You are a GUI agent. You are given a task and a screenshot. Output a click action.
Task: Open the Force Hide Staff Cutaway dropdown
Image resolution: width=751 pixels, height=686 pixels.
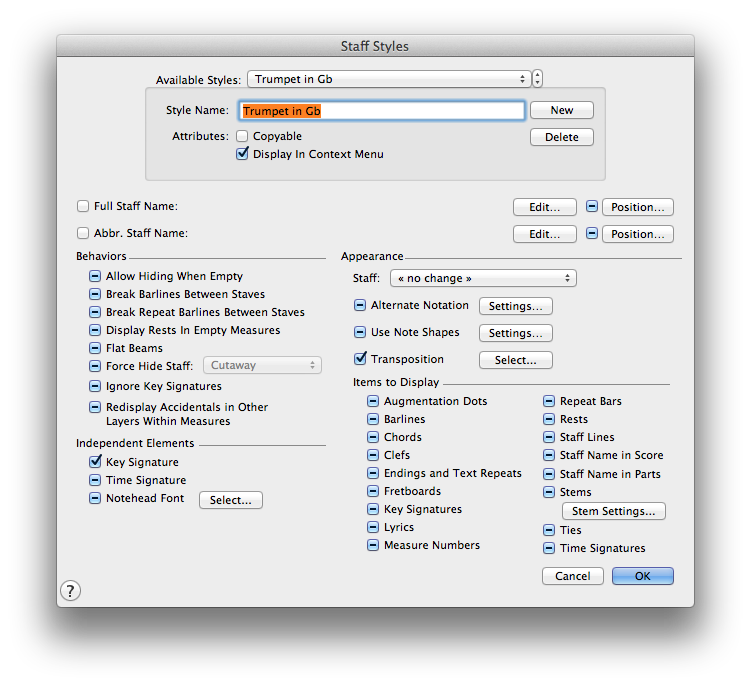click(x=262, y=366)
